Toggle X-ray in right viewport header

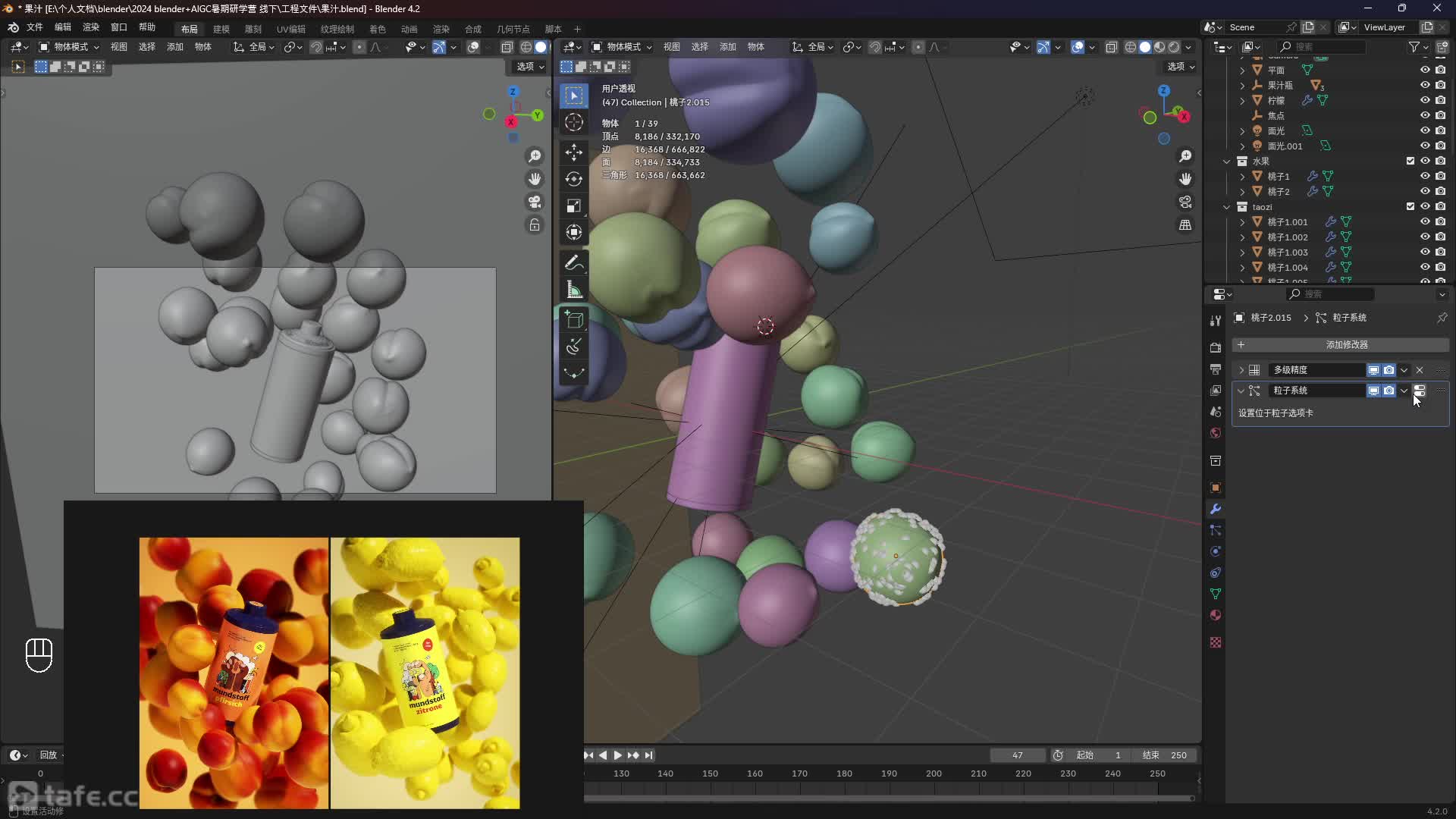[x=1112, y=47]
